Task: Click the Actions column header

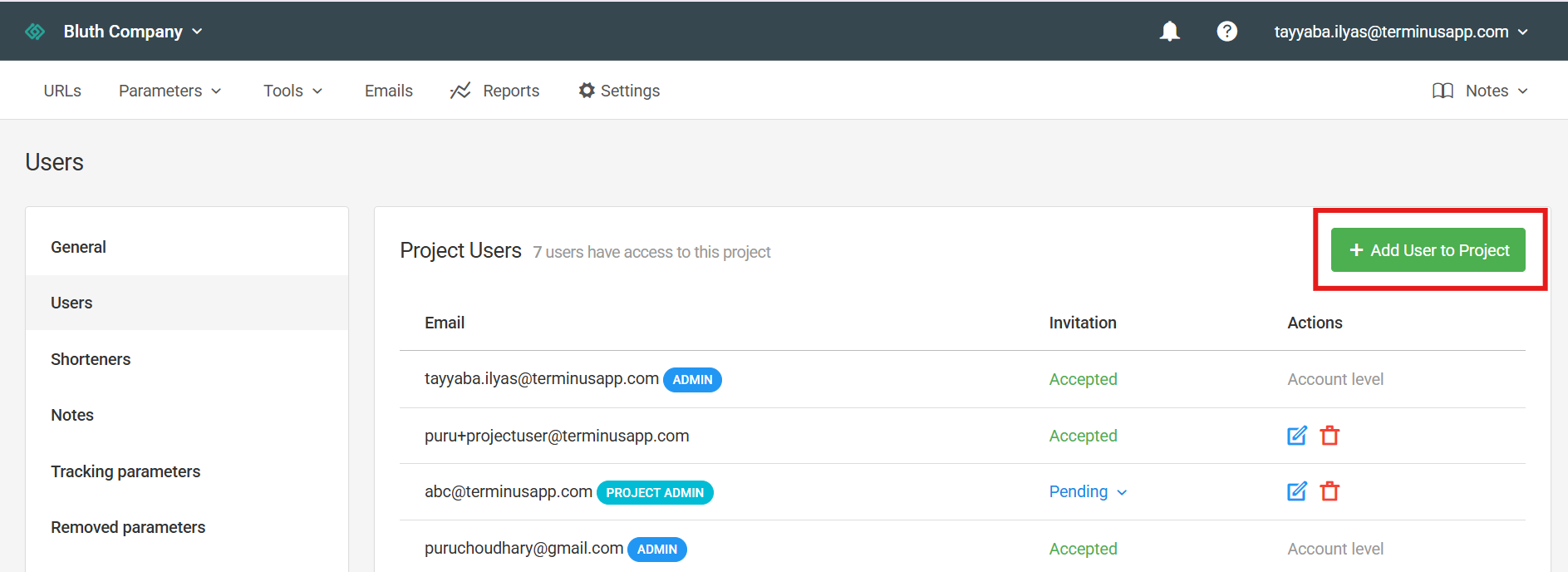Action: click(x=1315, y=323)
